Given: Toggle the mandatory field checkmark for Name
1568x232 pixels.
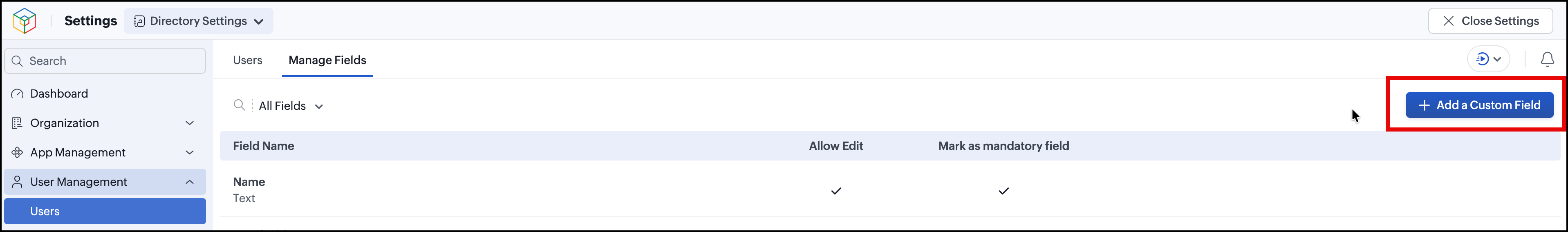Looking at the screenshot, I should pos(1004,191).
